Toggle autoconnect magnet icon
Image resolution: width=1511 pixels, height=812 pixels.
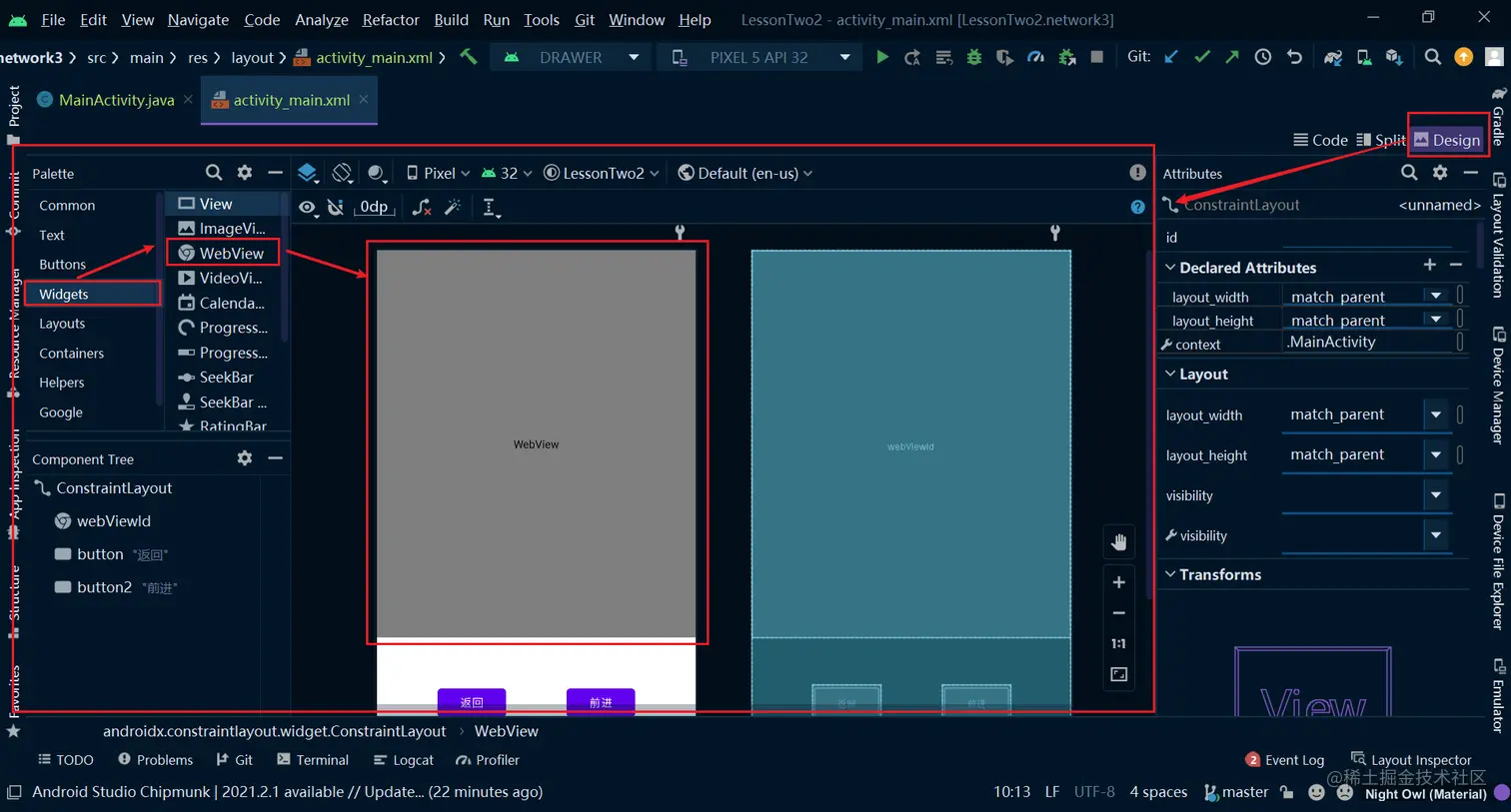pos(336,207)
